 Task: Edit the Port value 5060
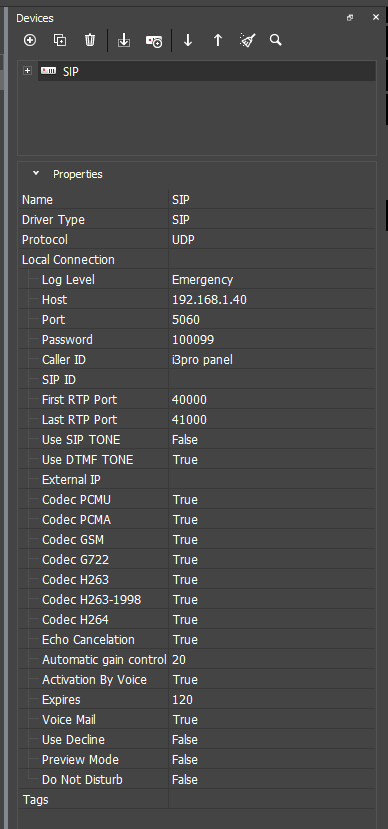pos(272,320)
